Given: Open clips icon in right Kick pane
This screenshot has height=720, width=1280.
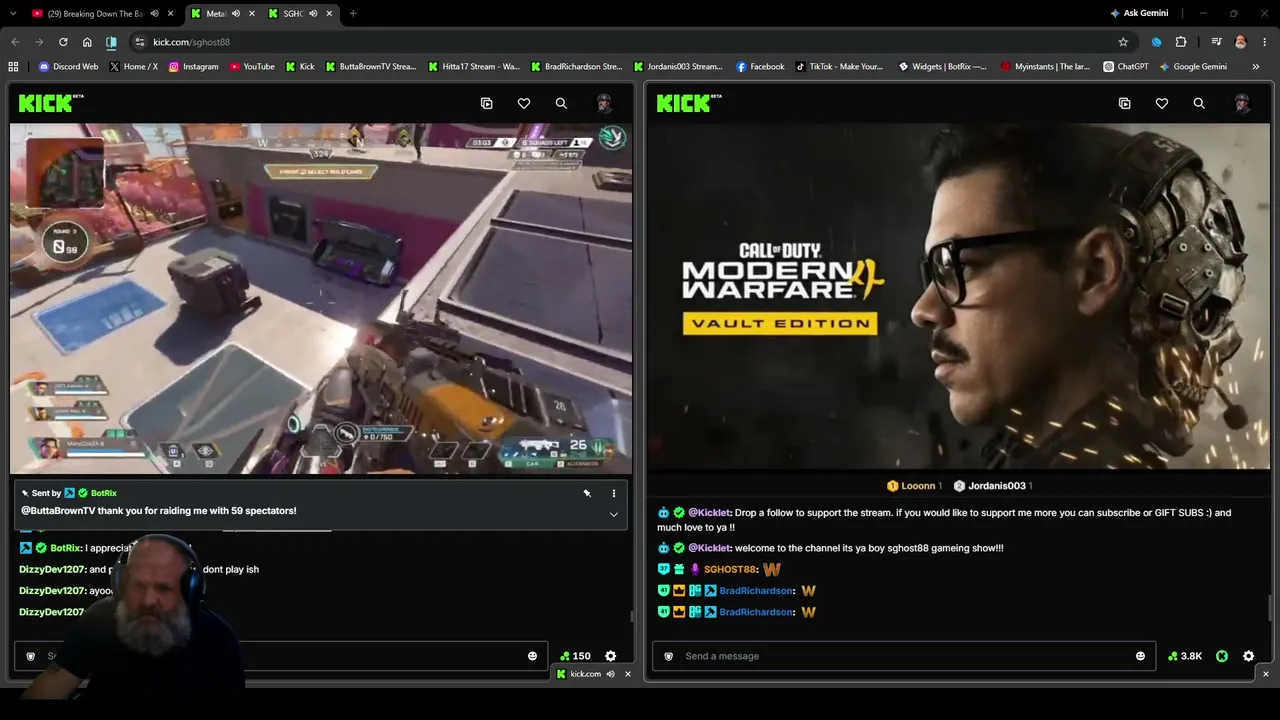Looking at the screenshot, I should [1124, 103].
